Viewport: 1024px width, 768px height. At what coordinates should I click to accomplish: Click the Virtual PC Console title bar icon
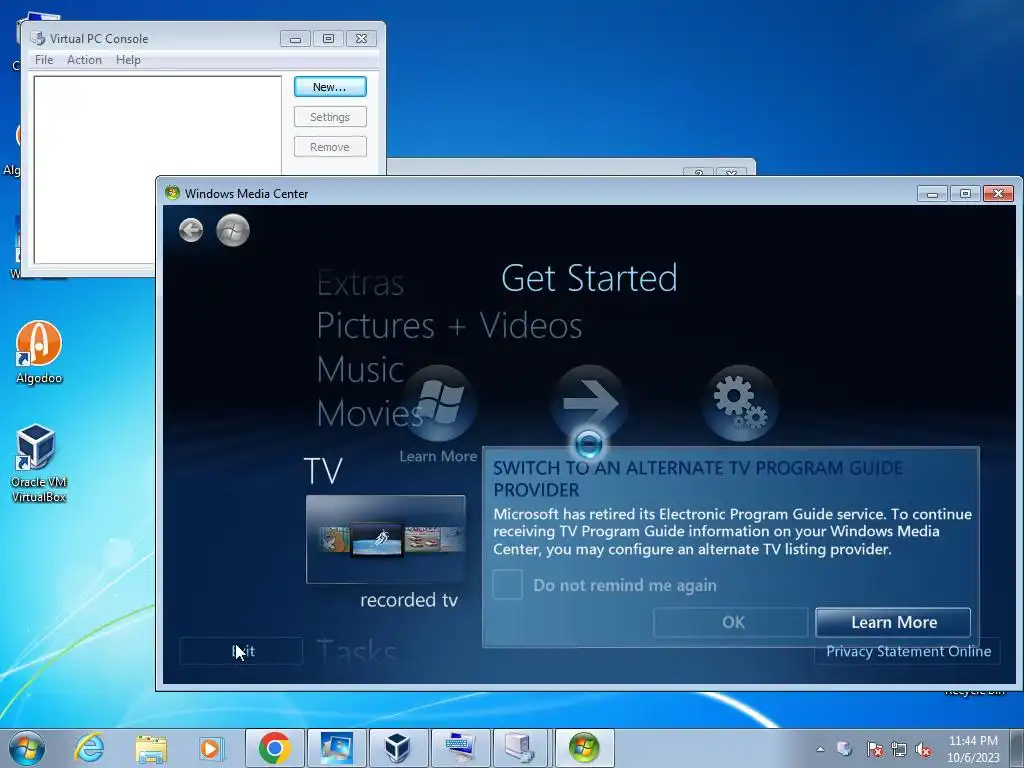tap(38, 39)
